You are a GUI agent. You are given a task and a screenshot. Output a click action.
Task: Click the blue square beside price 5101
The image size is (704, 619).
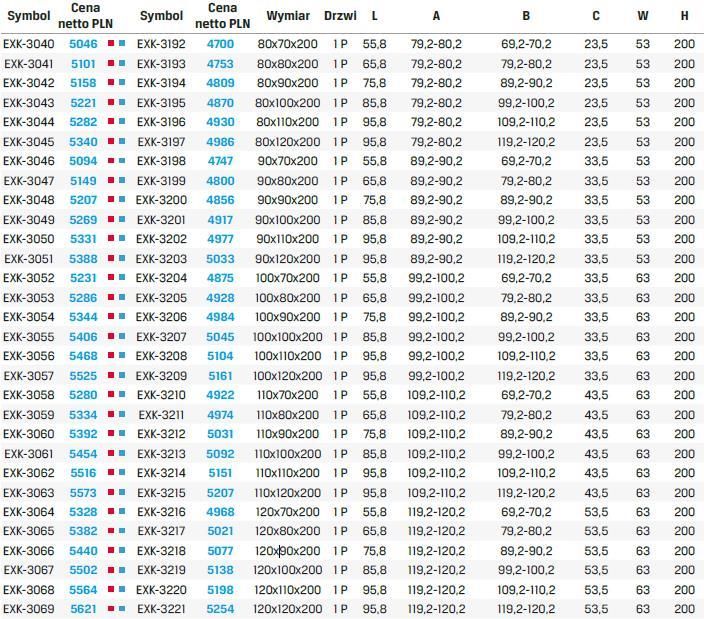click(x=122, y=64)
